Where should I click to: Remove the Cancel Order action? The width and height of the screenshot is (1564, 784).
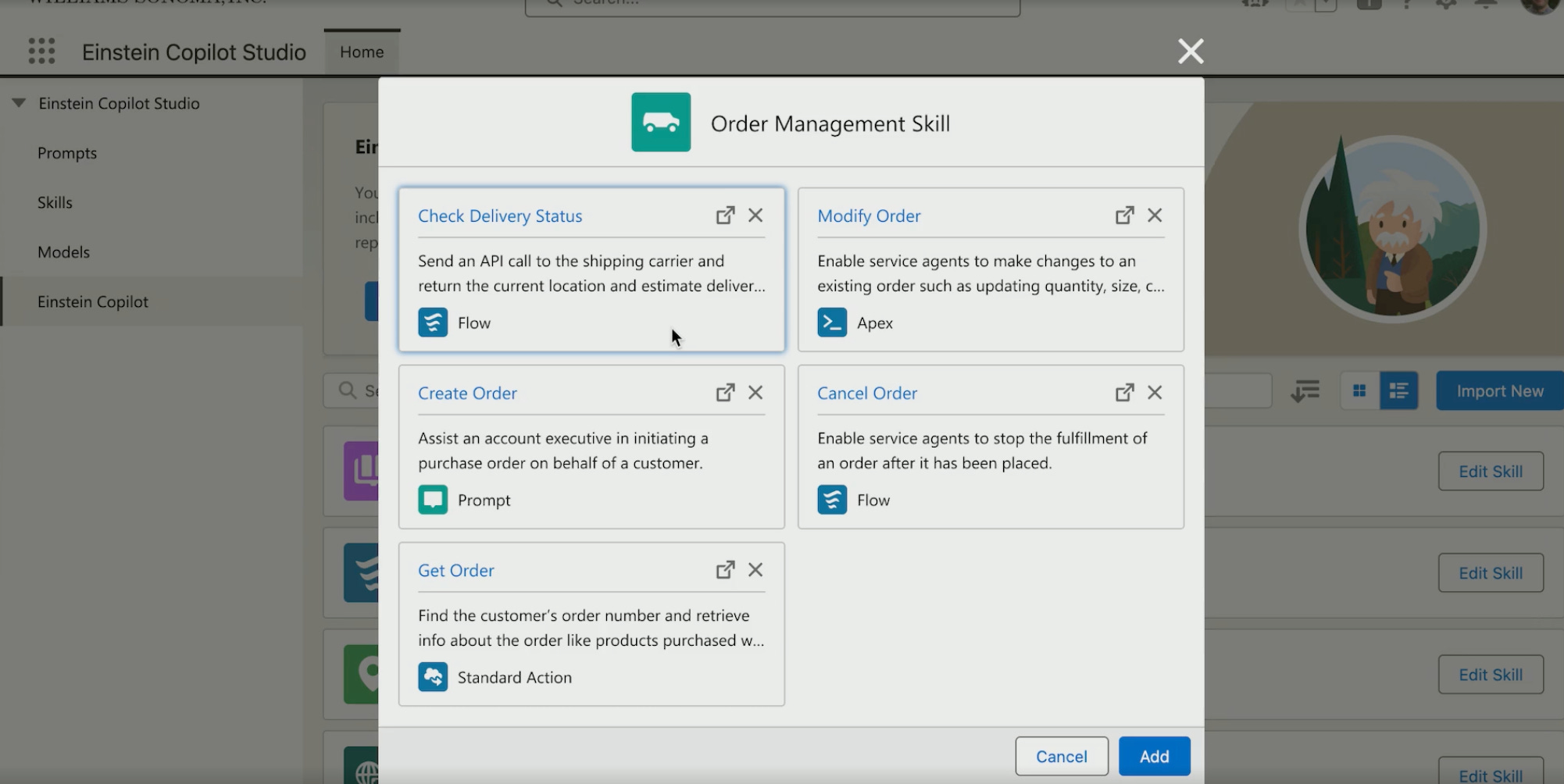click(x=1155, y=393)
